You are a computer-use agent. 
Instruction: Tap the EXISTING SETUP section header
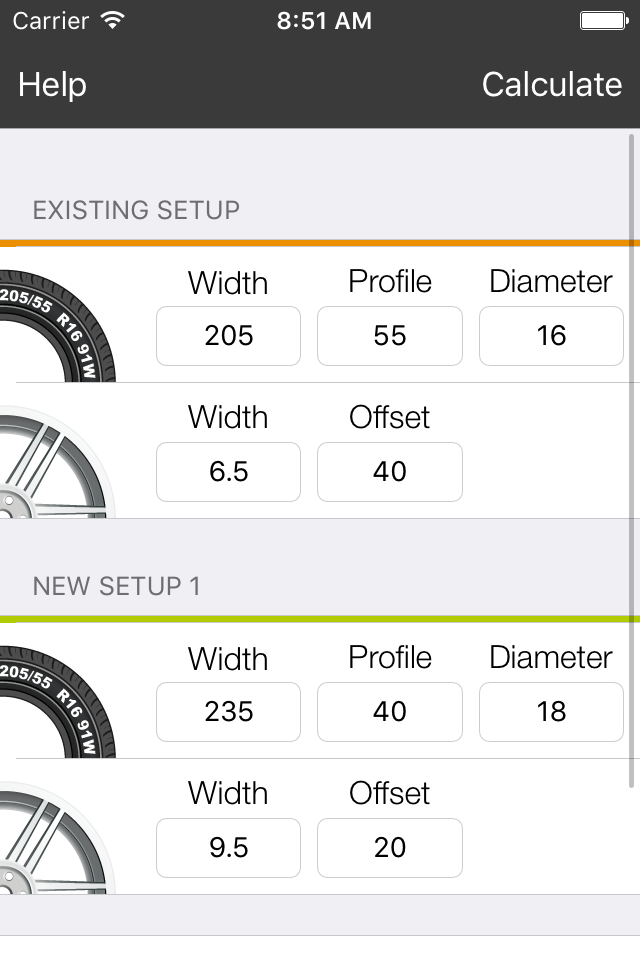(x=136, y=210)
